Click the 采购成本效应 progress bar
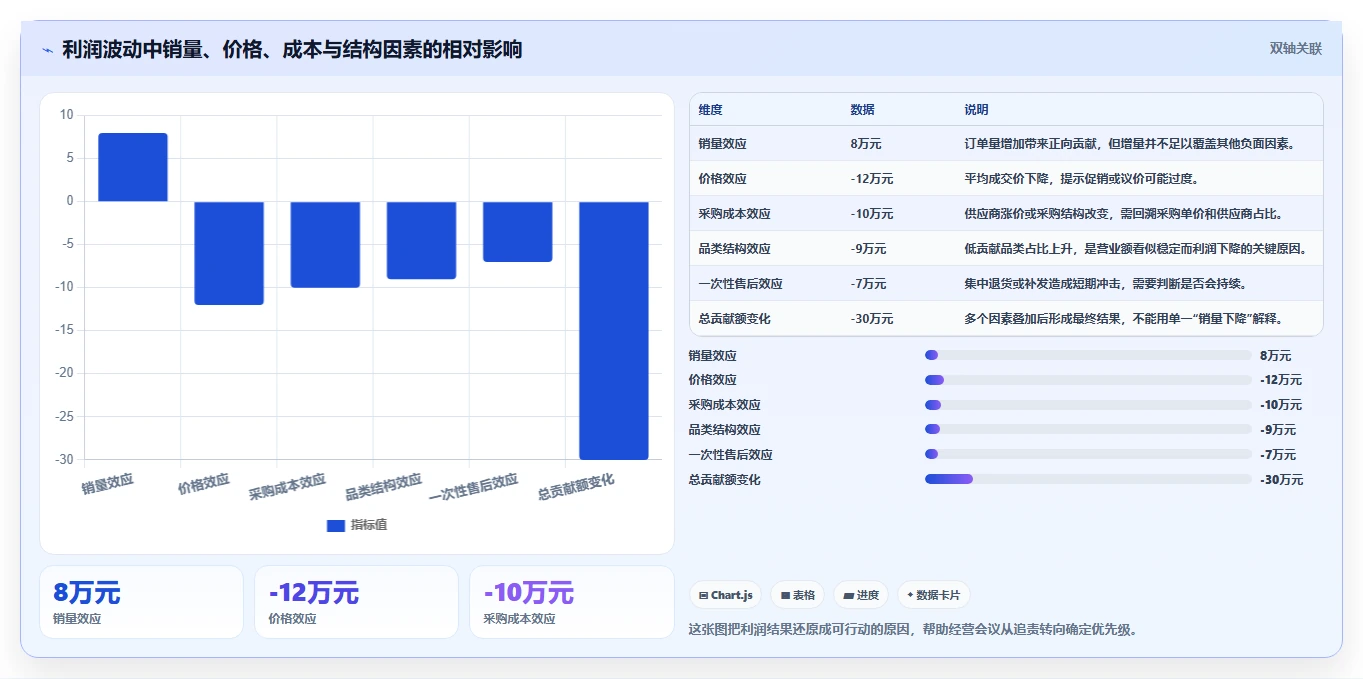Image resolution: width=1363 pixels, height=679 pixels. click(1088, 405)
